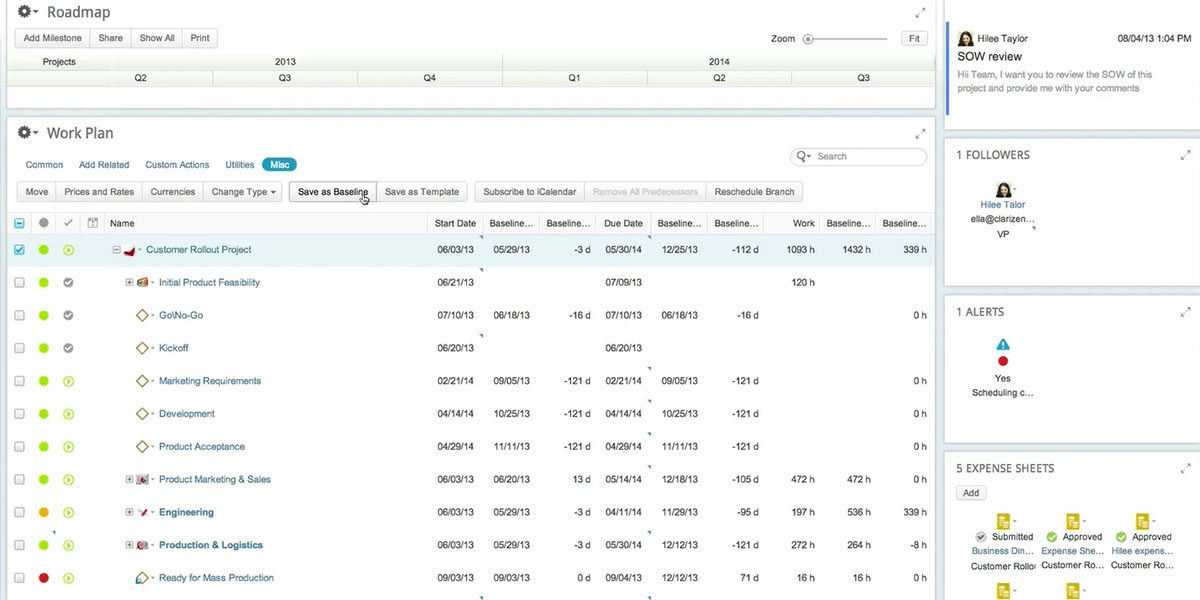Uncheck the Customer Rollout Project checkbox
The width and height of the screenshot is (1200, 600).
coord(20,250)
